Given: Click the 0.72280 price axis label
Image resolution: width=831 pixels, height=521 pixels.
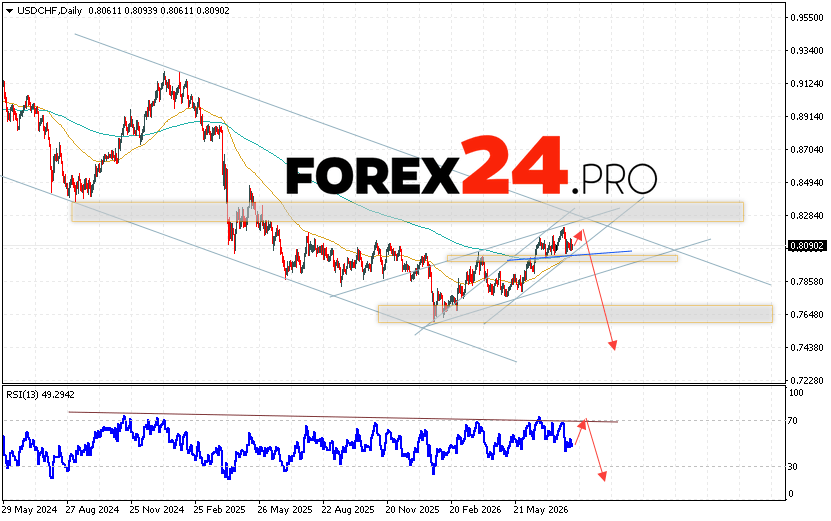Looking at the screenshot, I should tap(807, 381).
